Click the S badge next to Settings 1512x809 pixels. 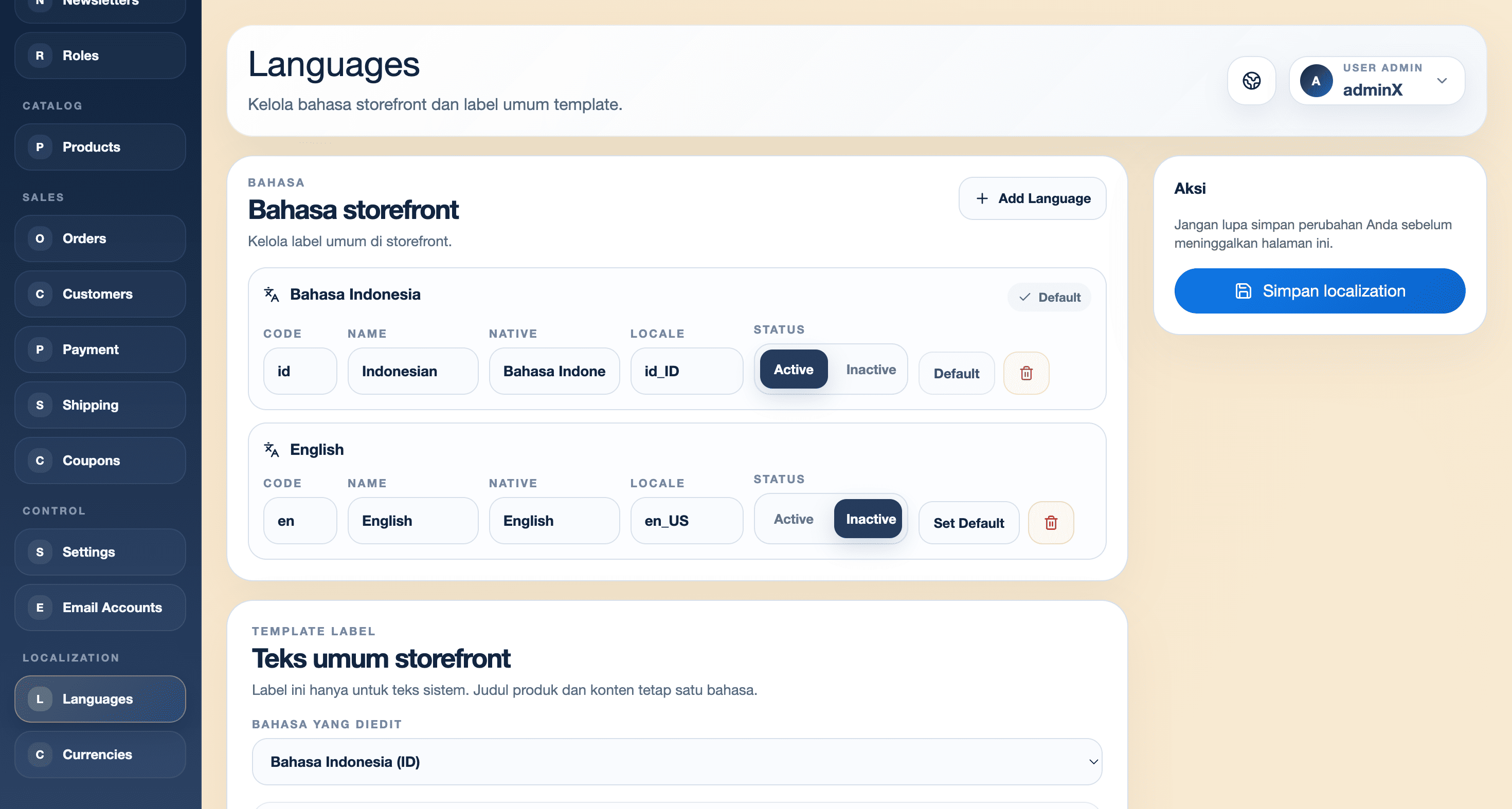(40, 552)
